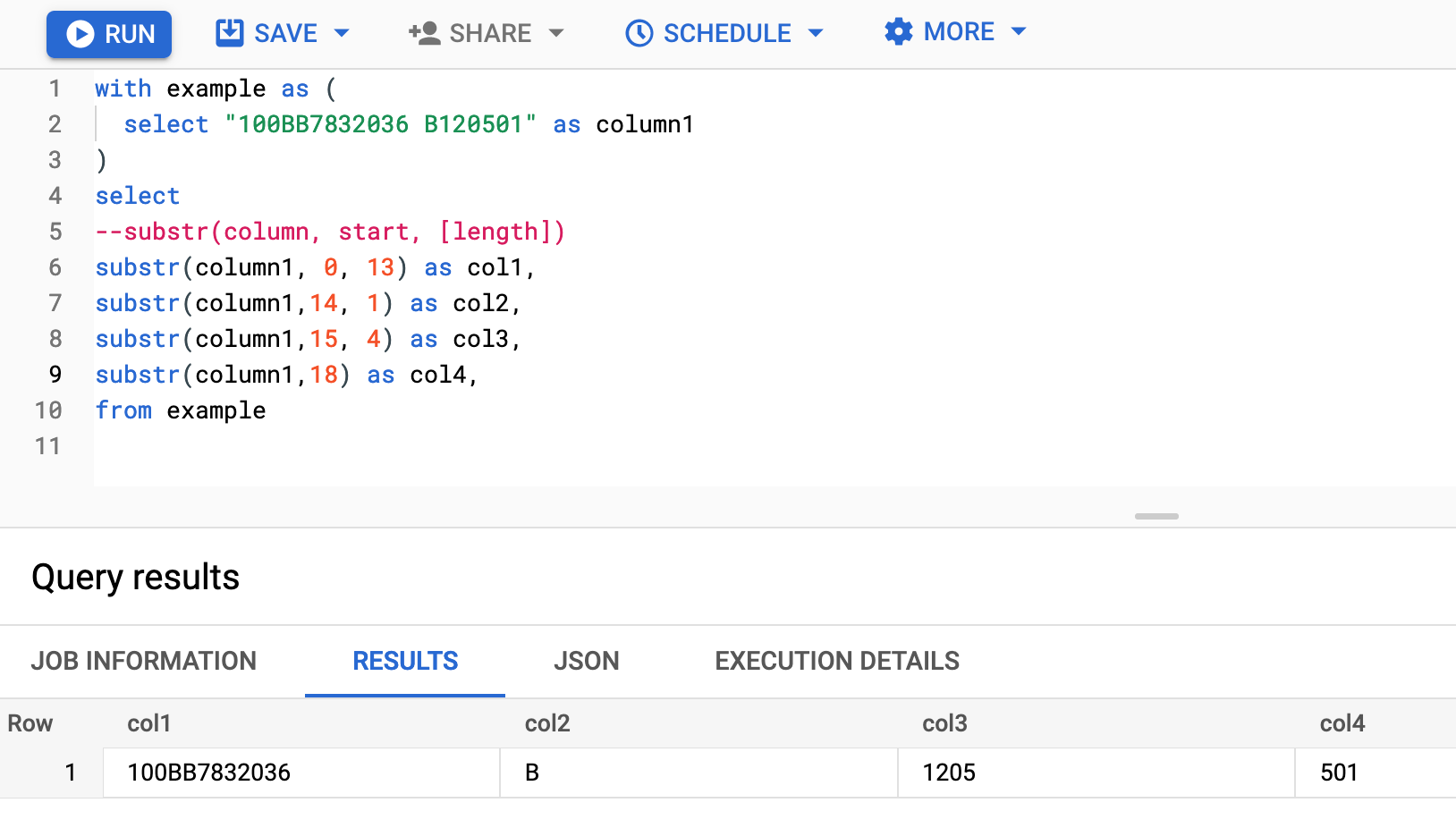
Task: Click line number 6 in the editor gutter
Action: point(55,266)
